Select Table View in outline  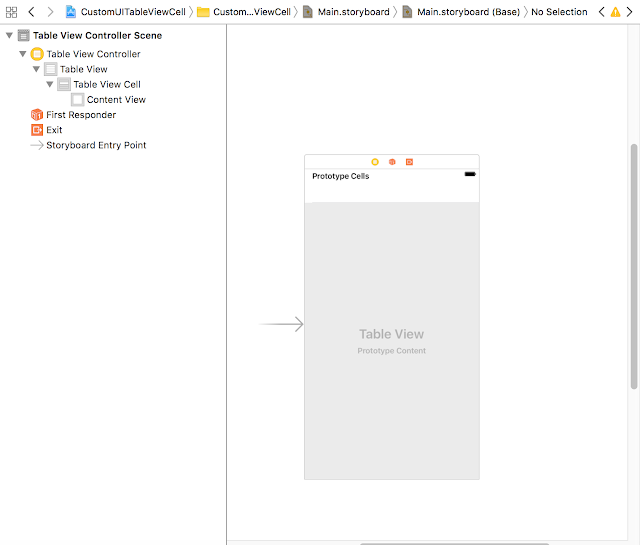[84, 69]
